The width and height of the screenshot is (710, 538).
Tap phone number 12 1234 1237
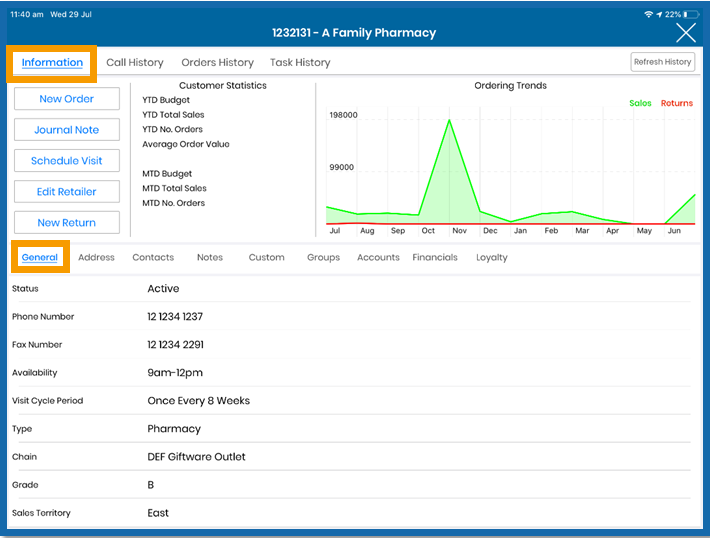coord(175,317)
